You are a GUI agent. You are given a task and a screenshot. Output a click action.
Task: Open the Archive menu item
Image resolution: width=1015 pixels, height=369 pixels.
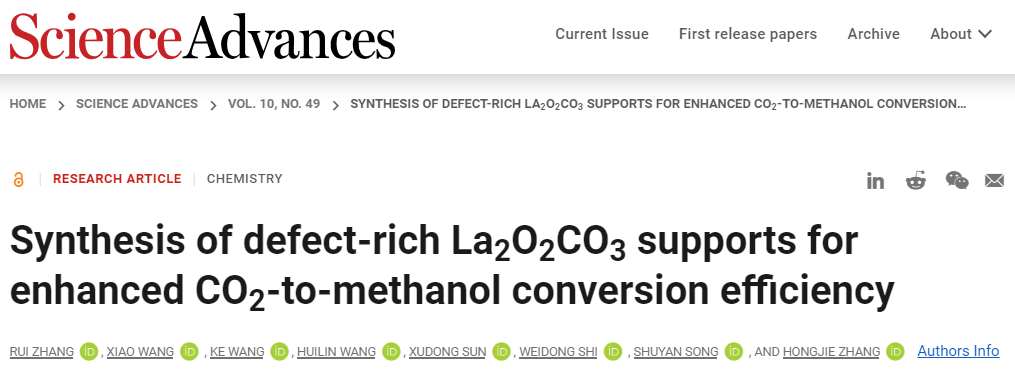873,34
